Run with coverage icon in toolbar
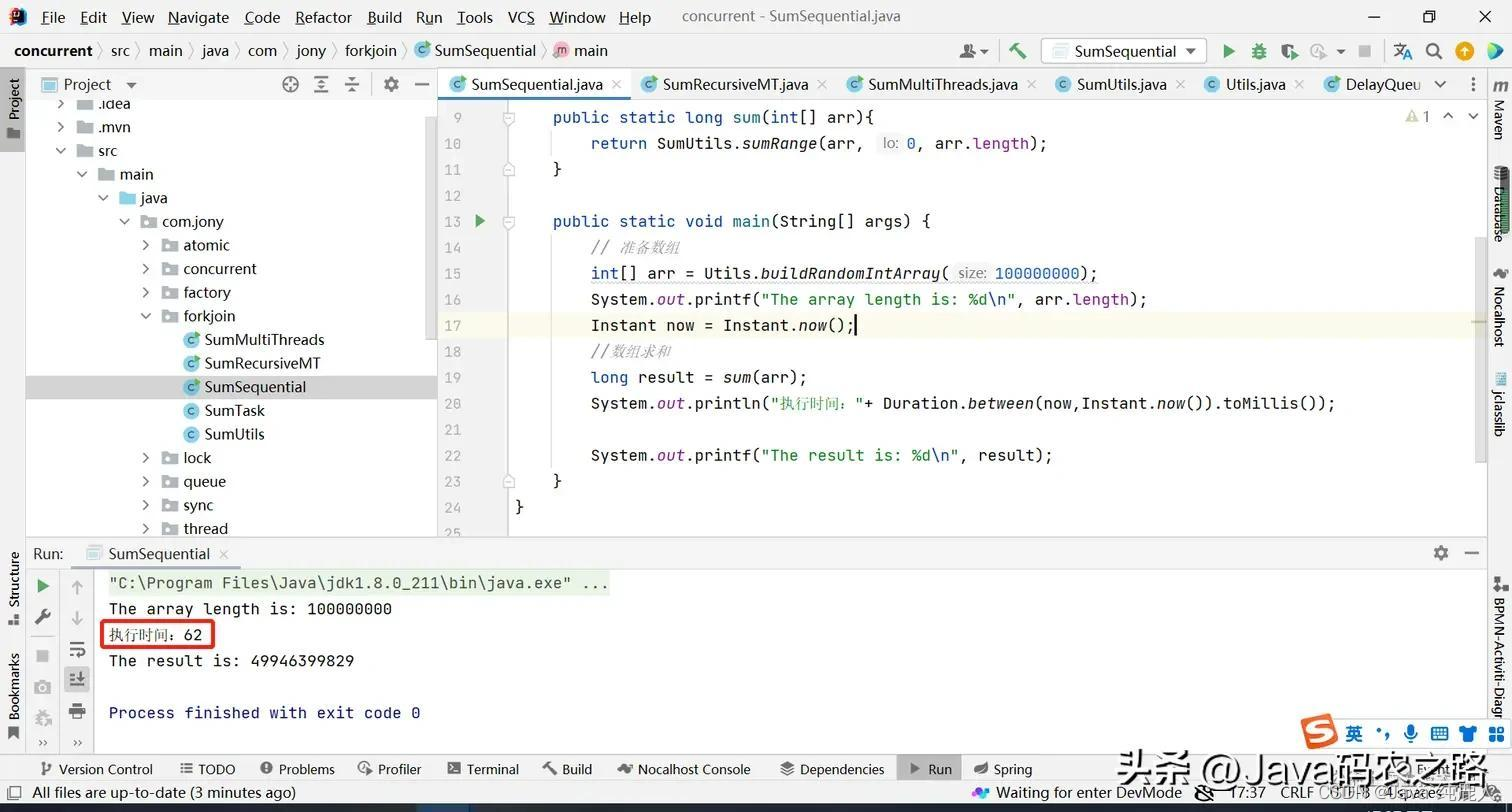The height and width of the screenshot is (812, 1512). (x=1289, y=51)
